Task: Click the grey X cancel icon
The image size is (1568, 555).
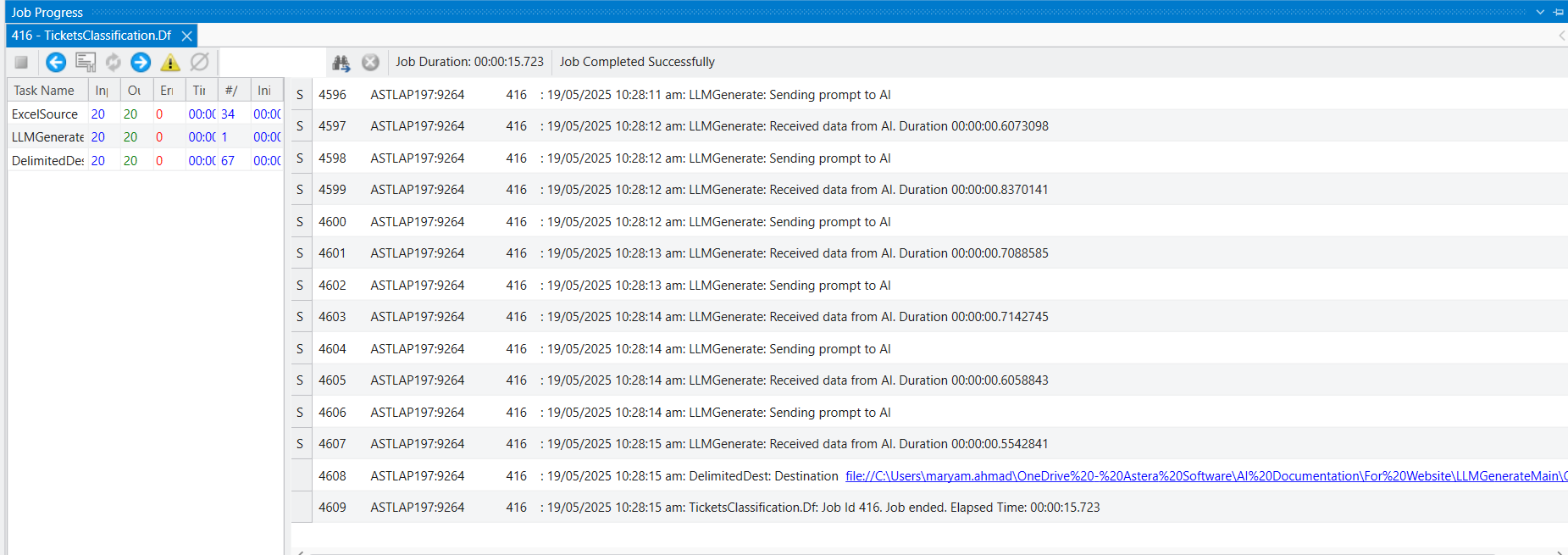Action: pyautogui.click(x=370, y=62)
